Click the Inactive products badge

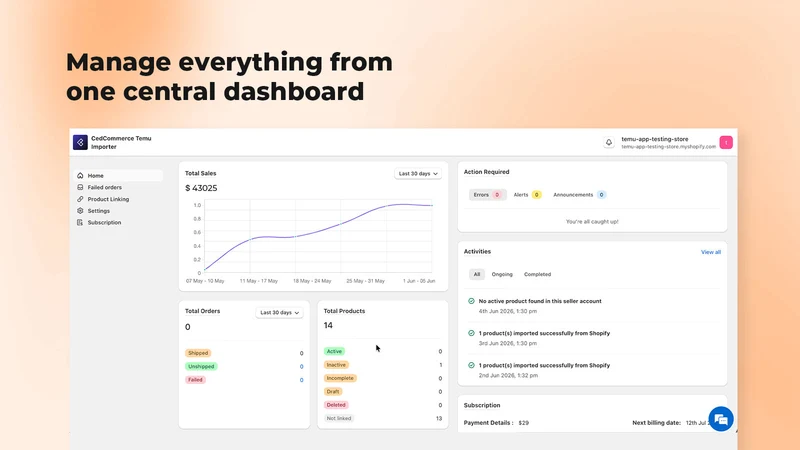(x=336, y=365)
